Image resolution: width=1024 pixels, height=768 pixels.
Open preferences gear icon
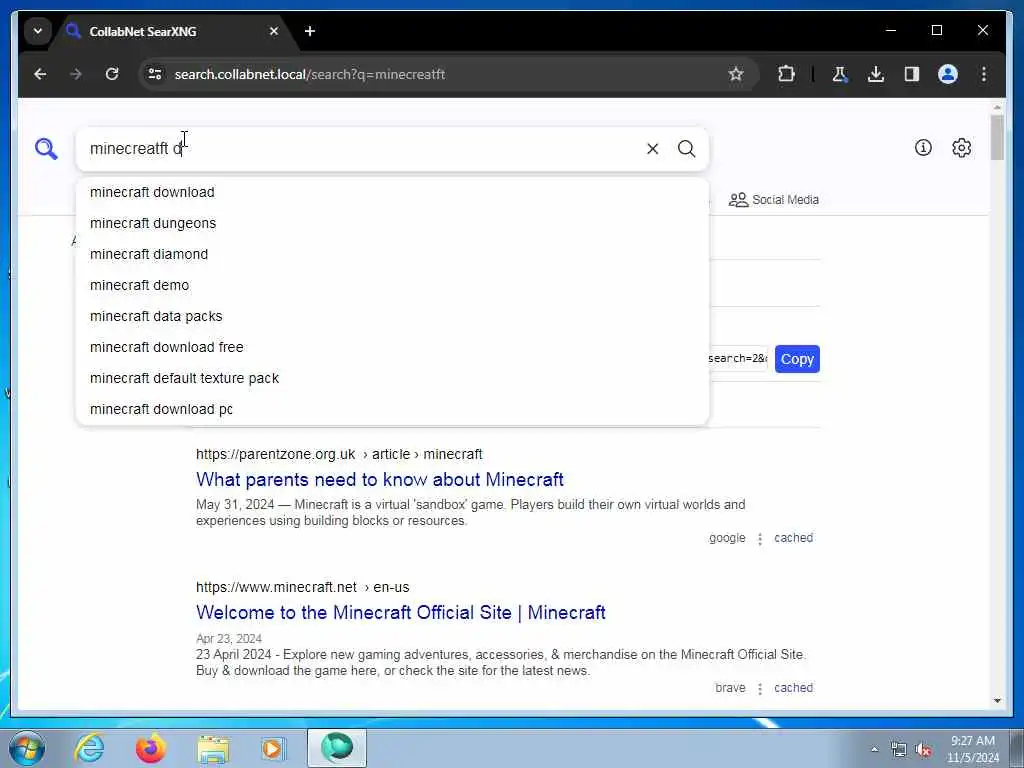click(x=961, y=148)
